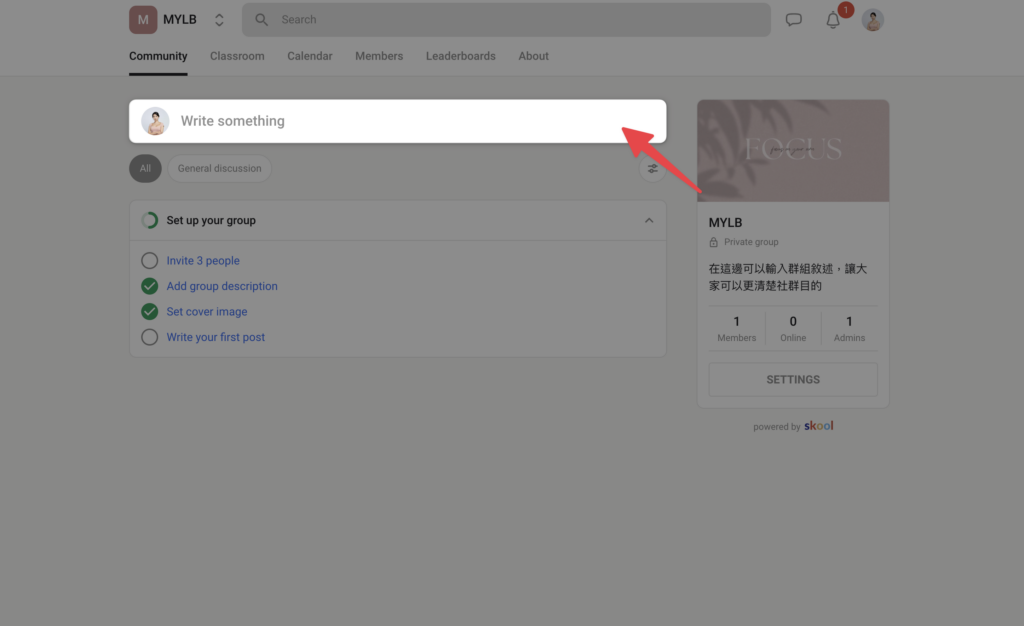Open the profile avatar menu in header
This screenshot has width=1024, height=626.
872,20
